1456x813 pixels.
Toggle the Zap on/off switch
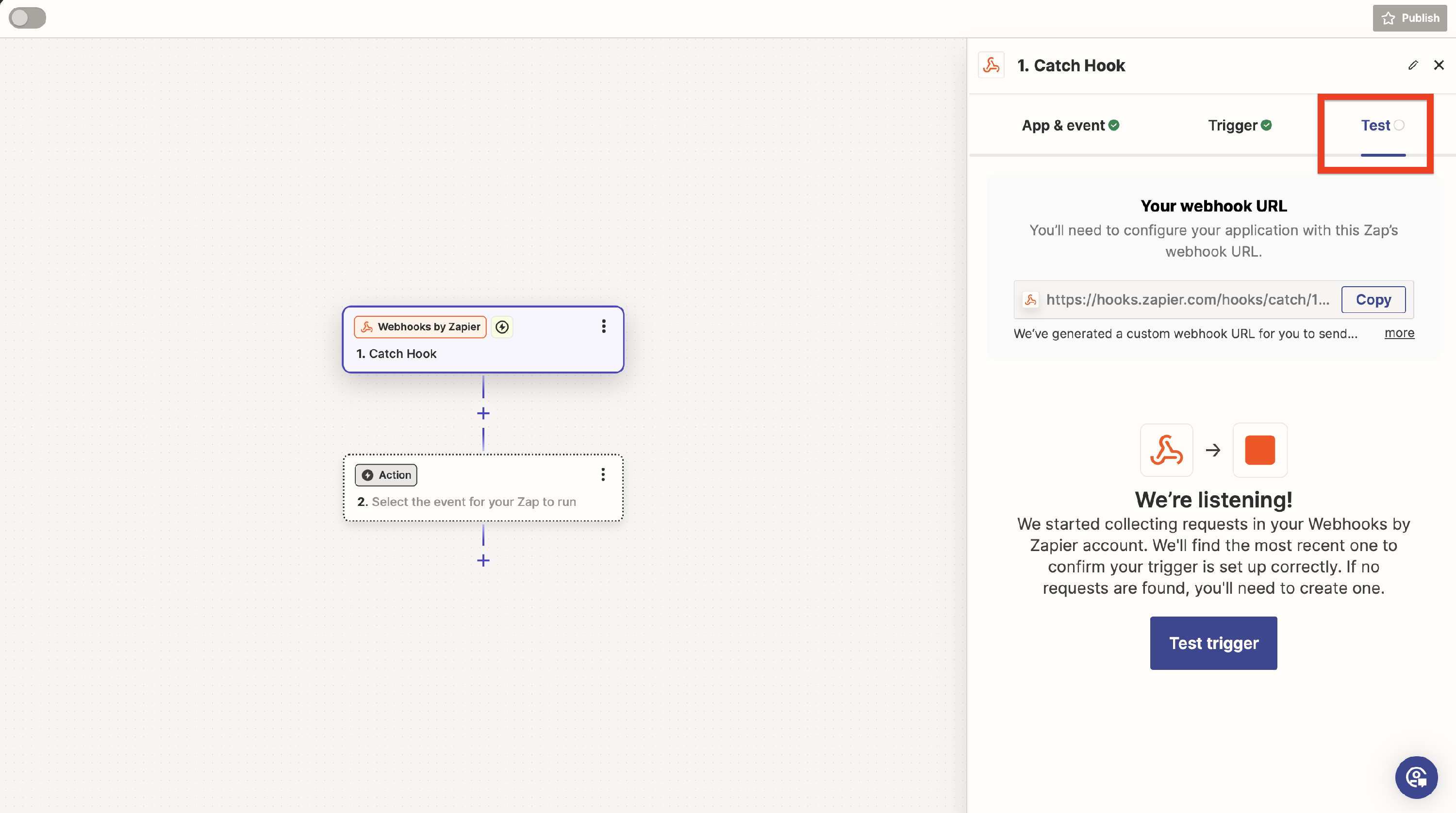(27, 17)
